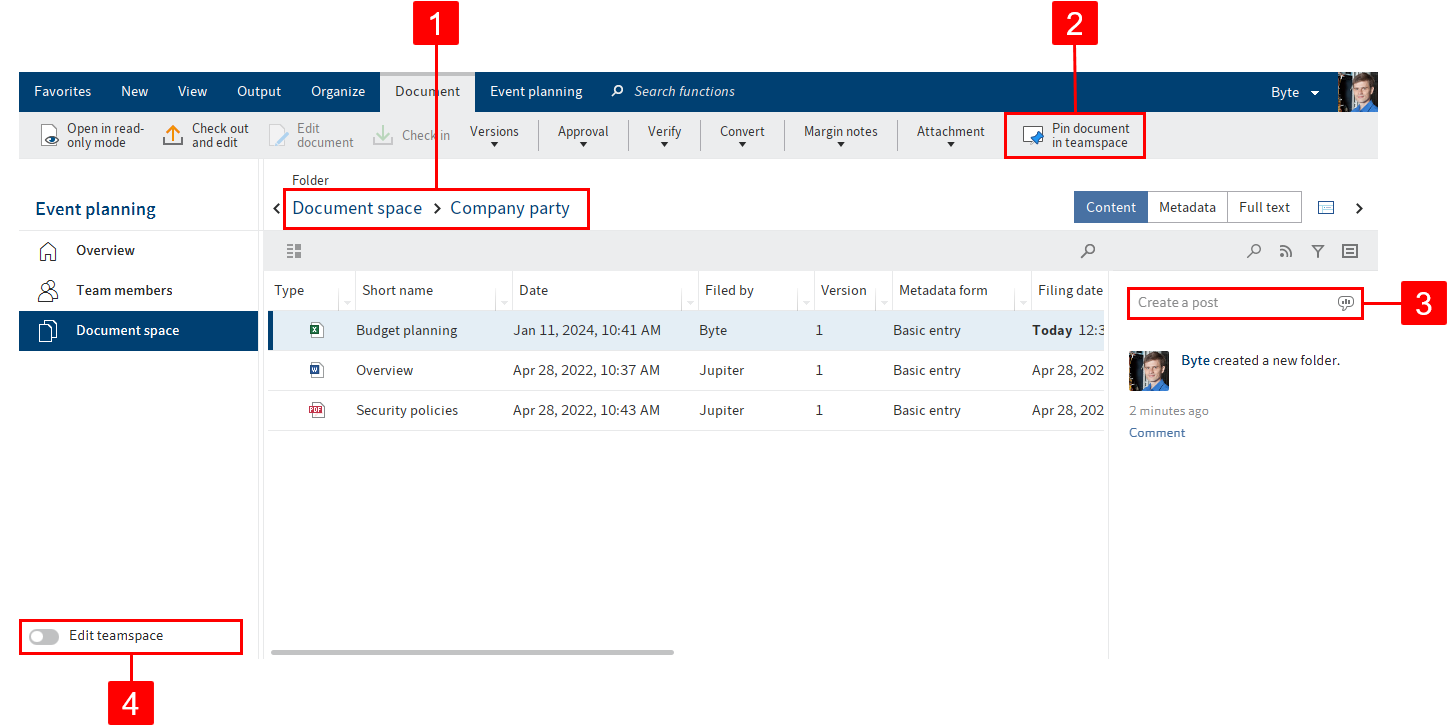This screenshot has height=726, width=1448.
Task: Open the Organize ribbon tab
Action: [337, 91]
